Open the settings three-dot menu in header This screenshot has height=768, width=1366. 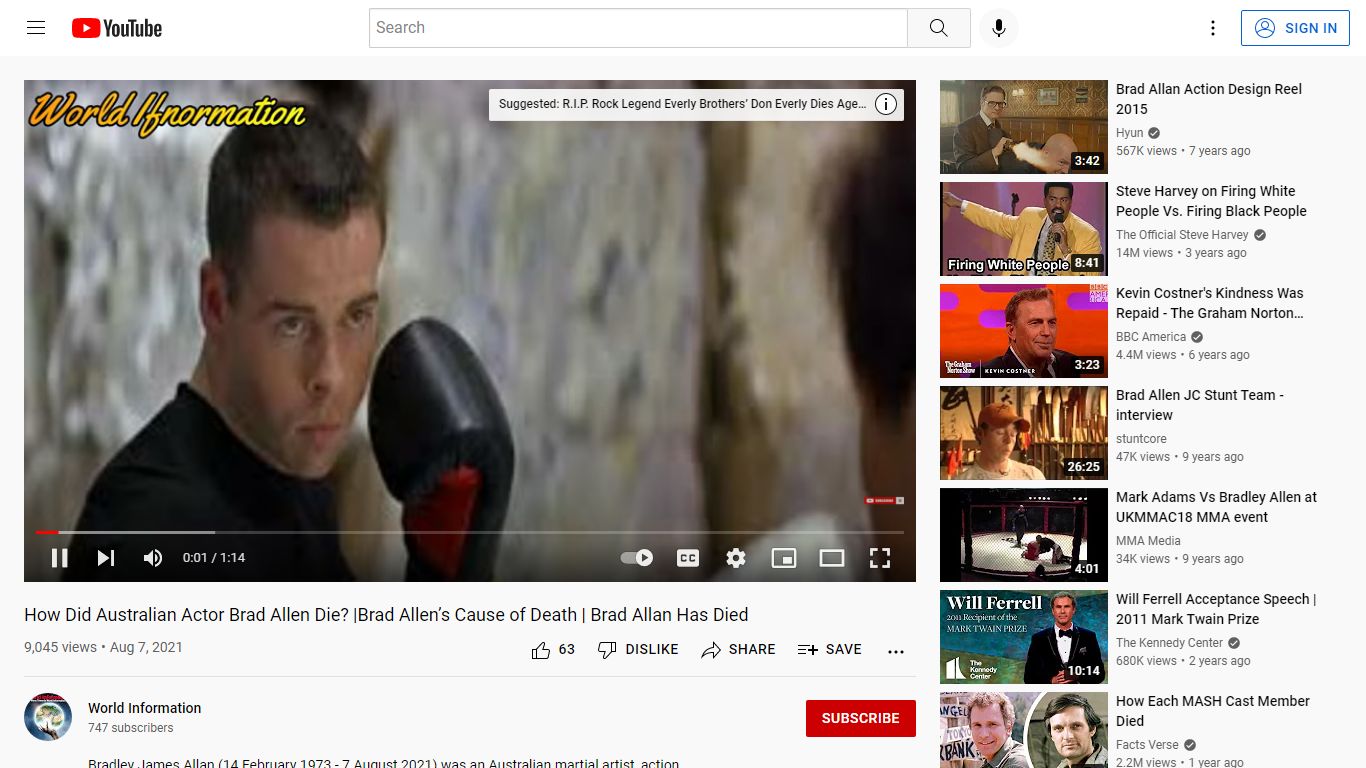(1212, 28)
